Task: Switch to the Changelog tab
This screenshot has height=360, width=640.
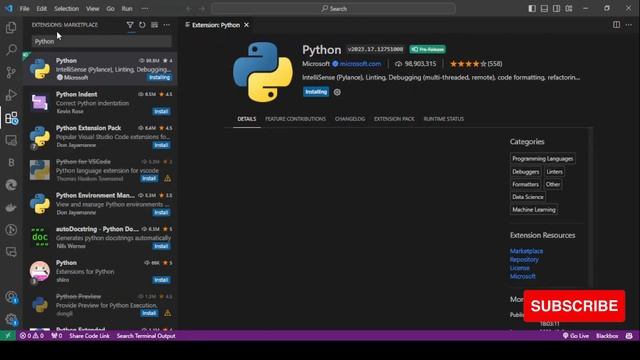Action: coord(350,119)
